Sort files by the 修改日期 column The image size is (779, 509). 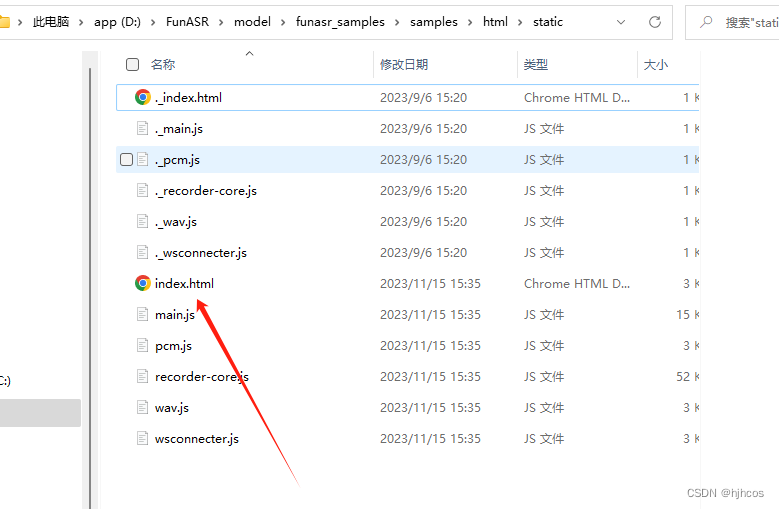(404, 65)
